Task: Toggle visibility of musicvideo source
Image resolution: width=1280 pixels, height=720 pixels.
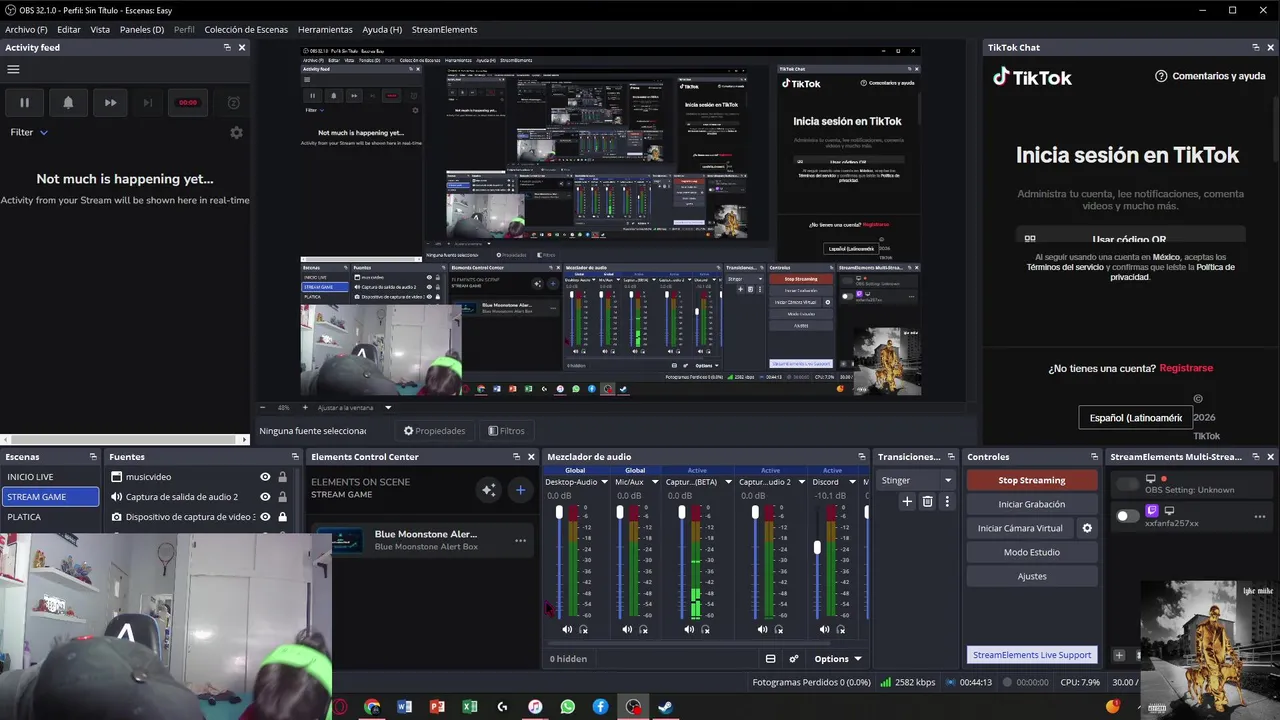Action: coord(265,477)
